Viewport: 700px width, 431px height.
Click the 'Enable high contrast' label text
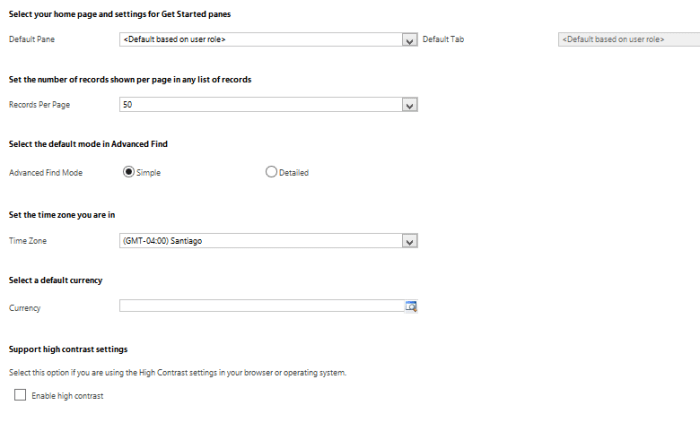pyautogui.click(x=67, y=396)
